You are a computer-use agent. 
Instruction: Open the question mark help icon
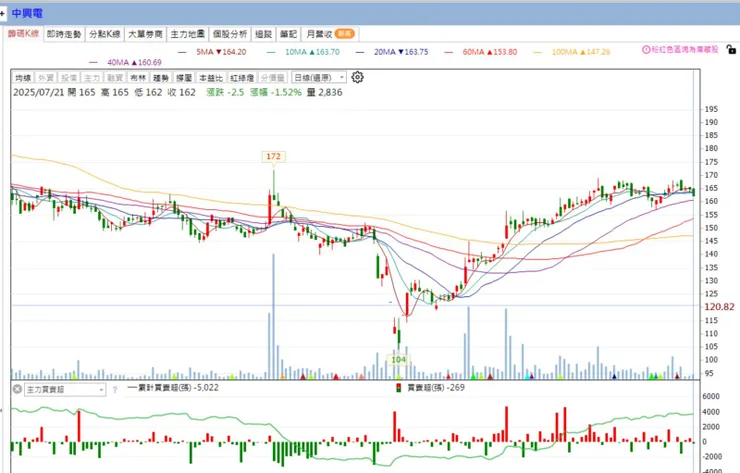pyautogui.click(x=115, y=389)
